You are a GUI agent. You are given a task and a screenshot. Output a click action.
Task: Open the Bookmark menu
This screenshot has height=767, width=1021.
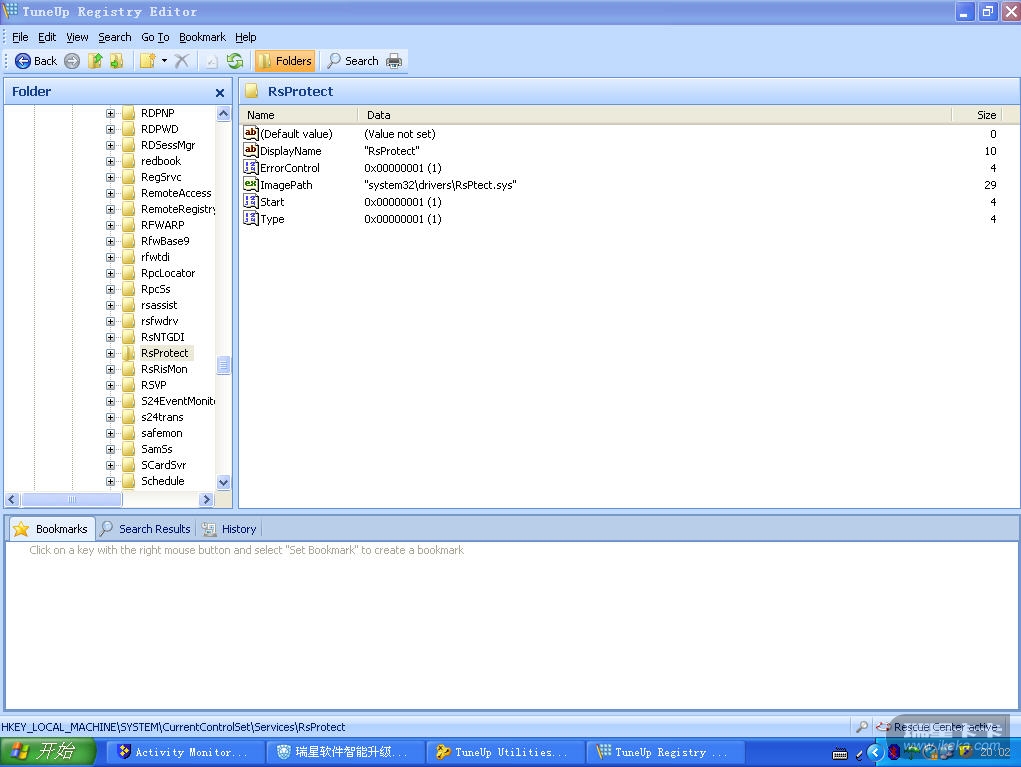(203, 37)
